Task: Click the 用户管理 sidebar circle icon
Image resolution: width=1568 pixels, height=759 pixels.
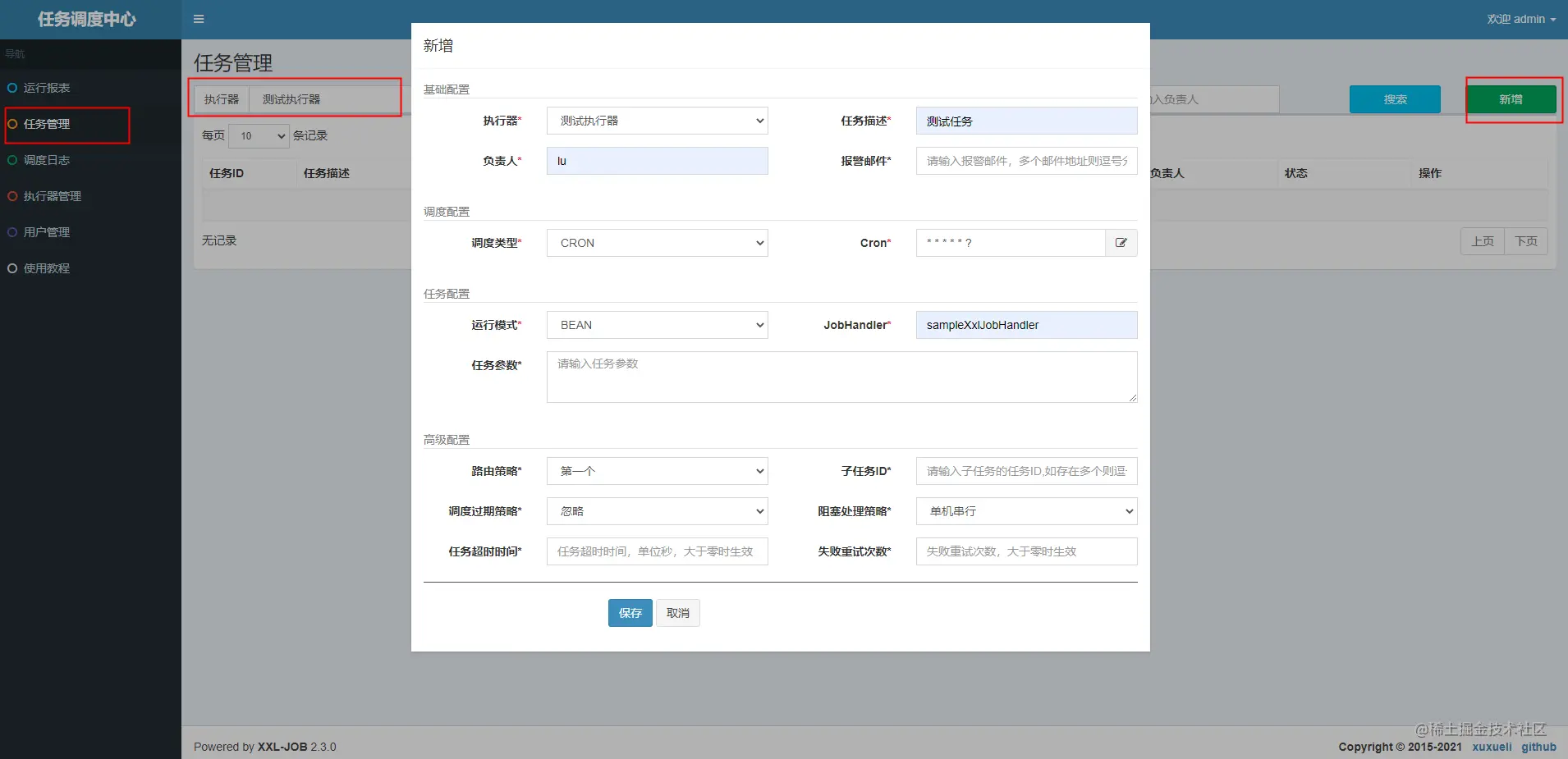Action: click(12, 232)
